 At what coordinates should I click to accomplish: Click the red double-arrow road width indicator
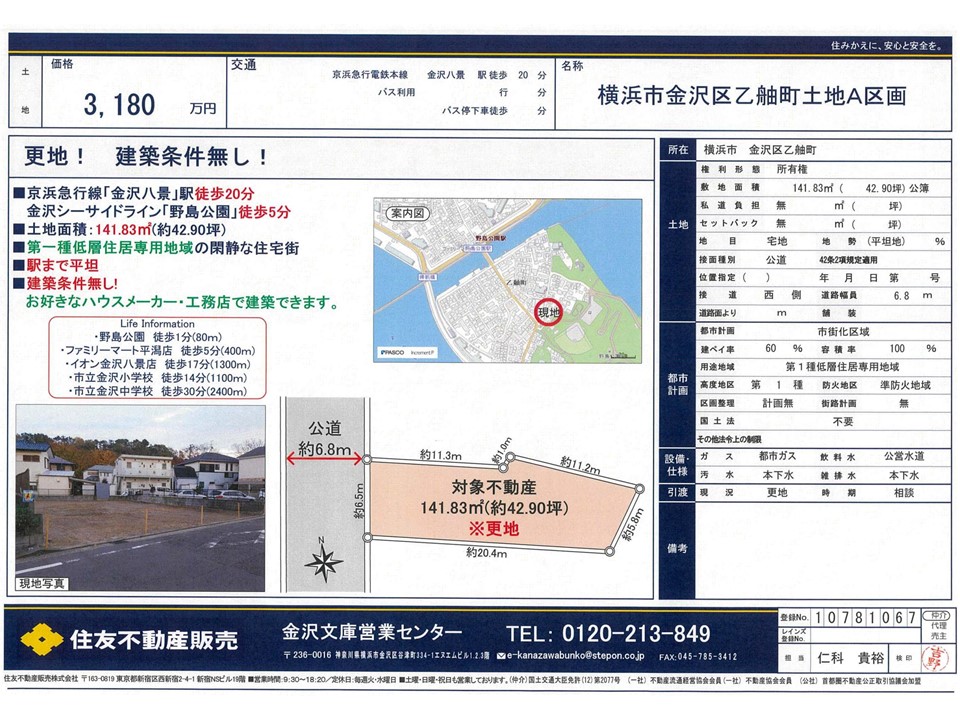pyautogui.click(x=323, y=458)
